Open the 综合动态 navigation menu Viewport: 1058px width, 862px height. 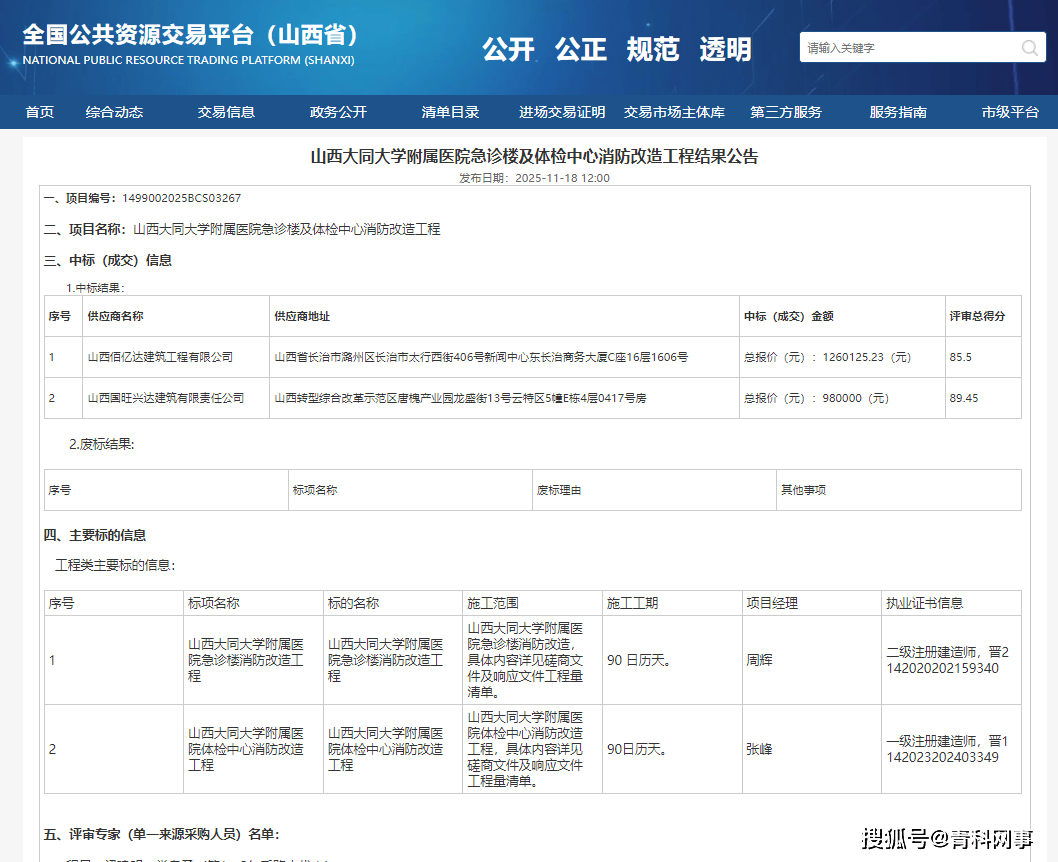[x=114, y=112]
